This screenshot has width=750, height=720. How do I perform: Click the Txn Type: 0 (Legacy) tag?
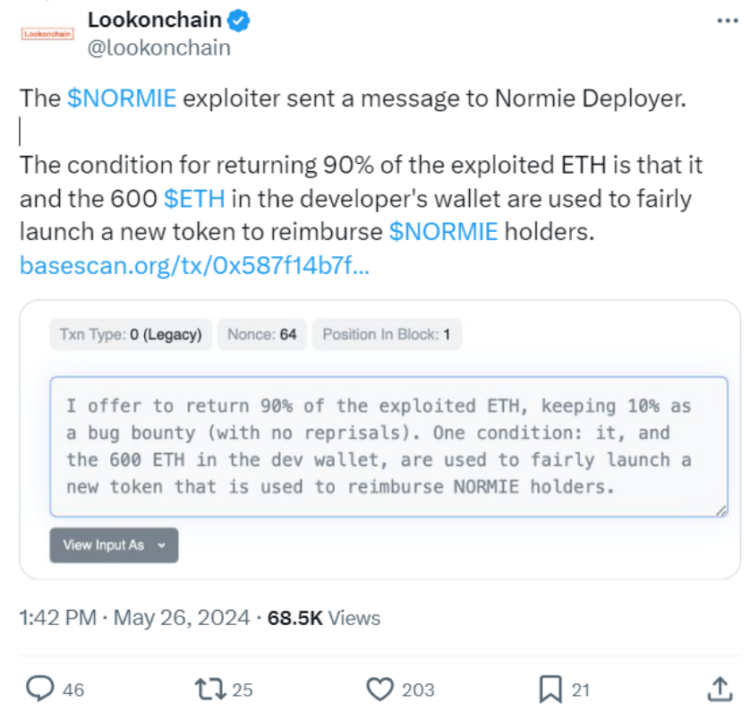pyautogui.click(x=131, y=335)
